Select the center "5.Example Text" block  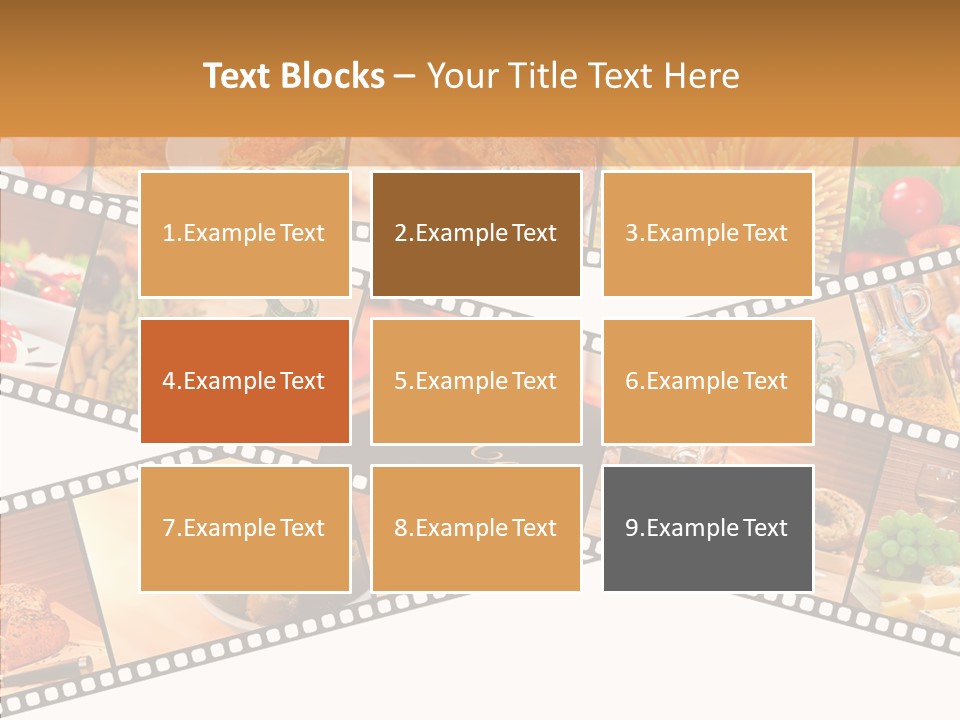click(476, 381)
